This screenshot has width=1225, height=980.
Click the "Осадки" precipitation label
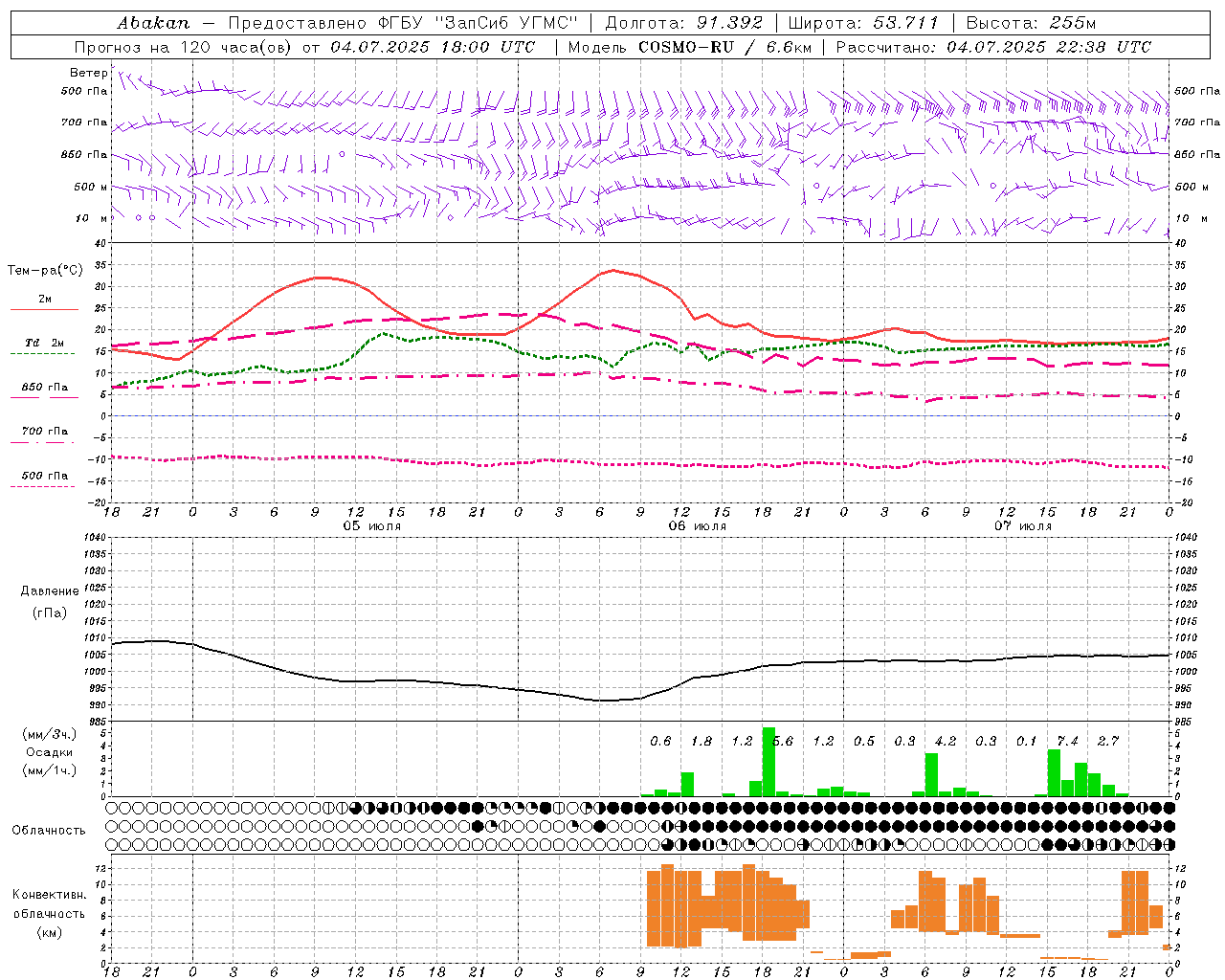coord(50,752)
